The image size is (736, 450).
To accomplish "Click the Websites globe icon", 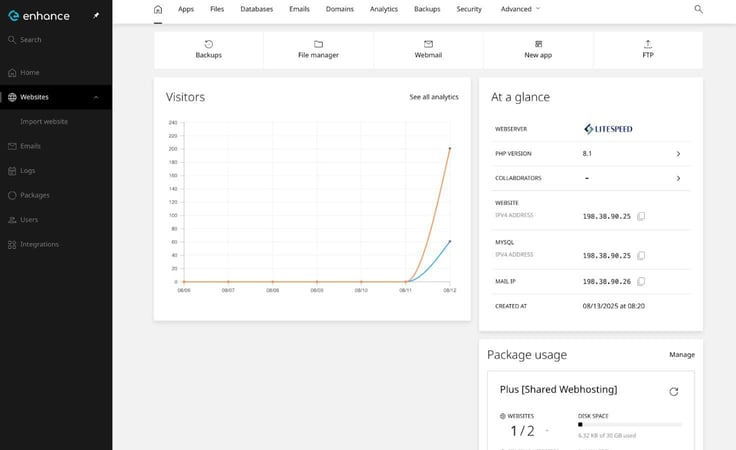I will tap(12, 97).
